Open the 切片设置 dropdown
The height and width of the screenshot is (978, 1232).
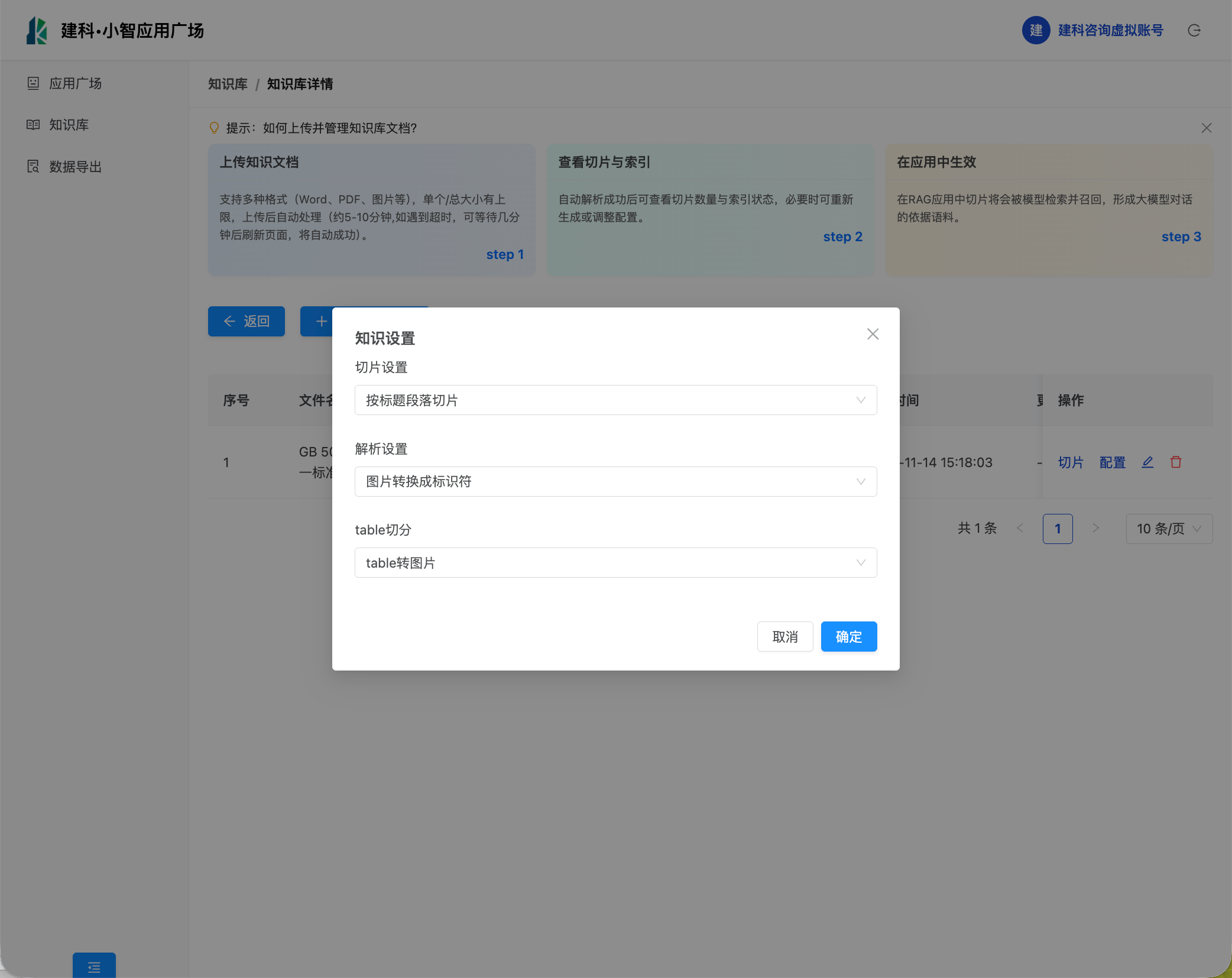click(x=615, y=400)
